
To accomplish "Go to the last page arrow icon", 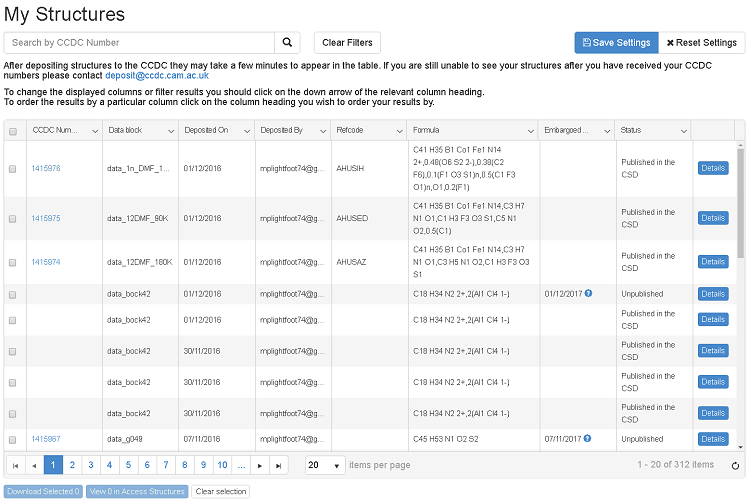I will [x=279, y=465].
